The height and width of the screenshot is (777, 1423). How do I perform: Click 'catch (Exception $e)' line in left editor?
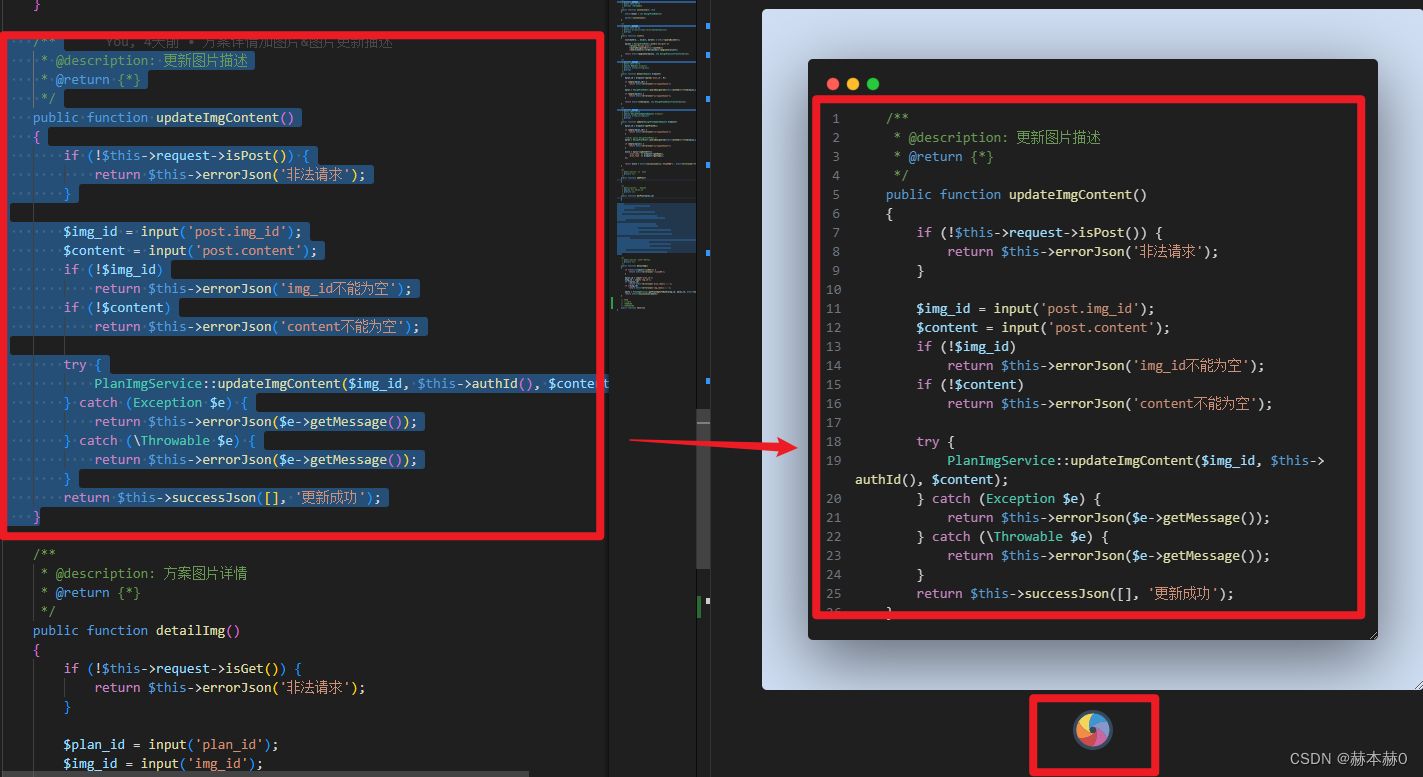point(155,403)
